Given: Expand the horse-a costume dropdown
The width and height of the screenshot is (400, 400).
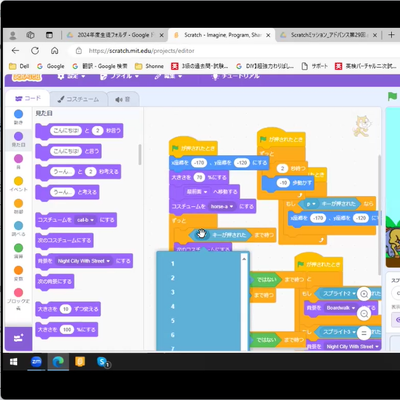Looking at the screenshot, I should click(221, 207).
